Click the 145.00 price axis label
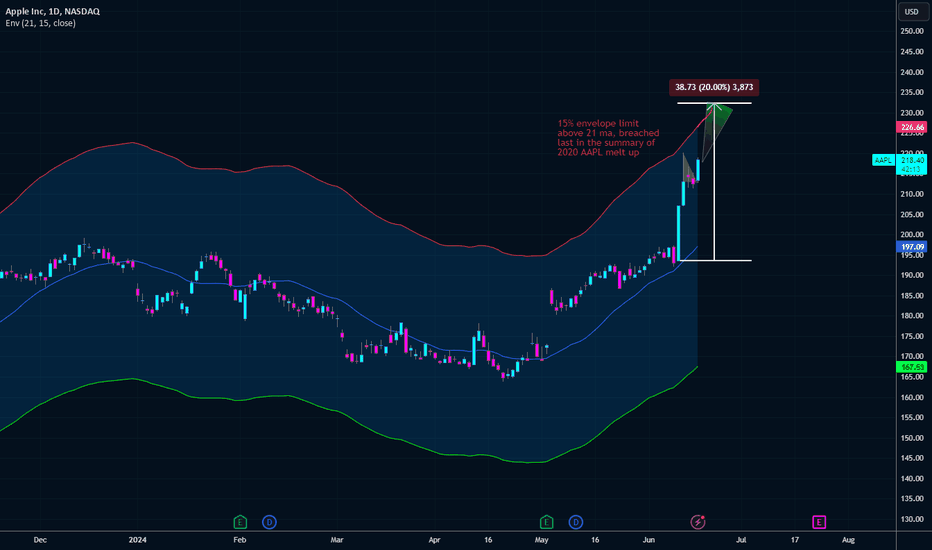 912,458
